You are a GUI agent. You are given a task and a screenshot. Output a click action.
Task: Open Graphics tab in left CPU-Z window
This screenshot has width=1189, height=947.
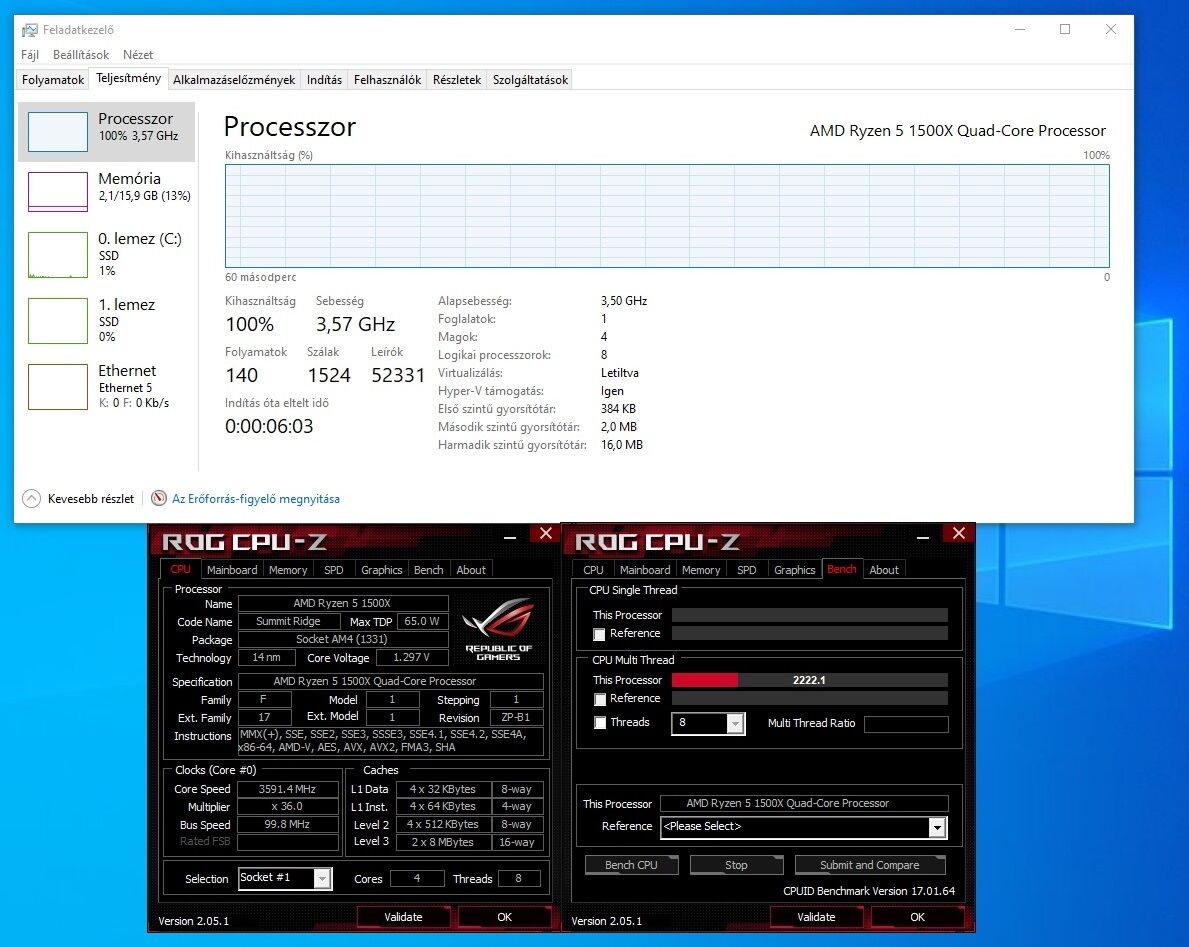pyautogui.click(x=381, y=569)
